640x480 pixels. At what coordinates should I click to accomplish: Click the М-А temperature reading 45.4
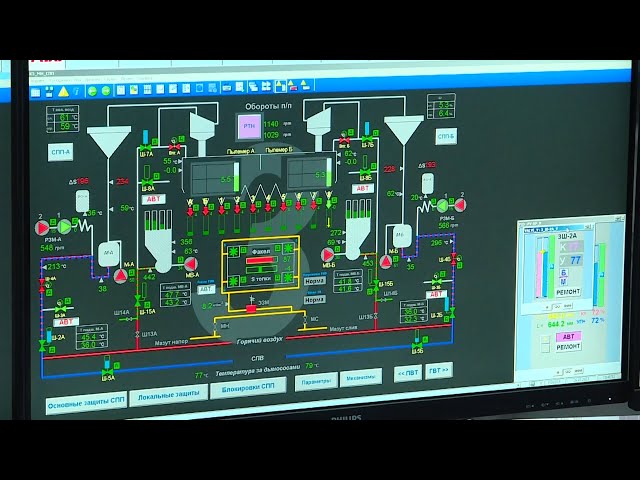[x=89, y=337]
